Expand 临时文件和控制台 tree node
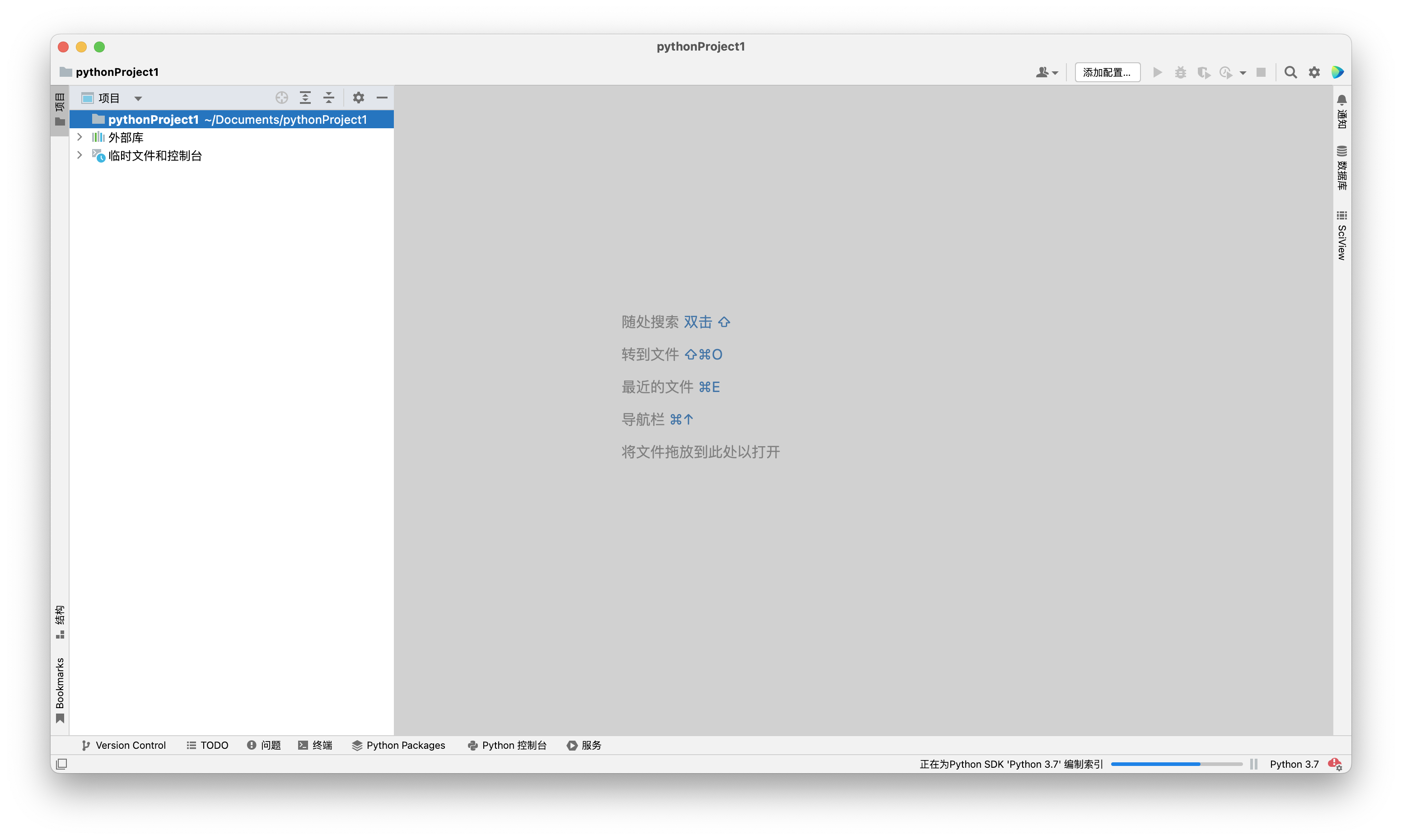Image resolution: width=1402 pixels, height=840 pixels. 80,155
